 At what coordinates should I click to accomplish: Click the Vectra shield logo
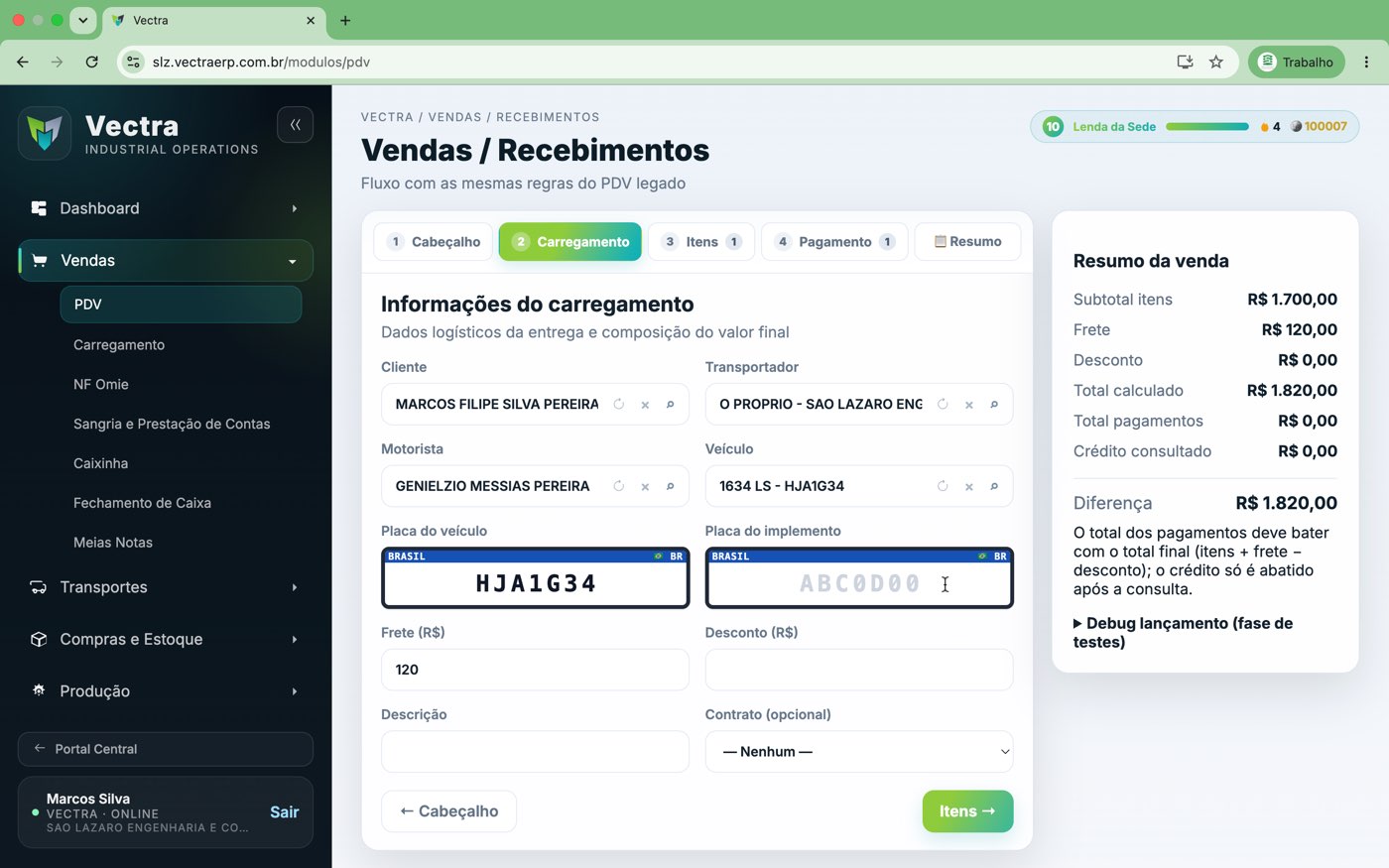click(x=45, y=133)
